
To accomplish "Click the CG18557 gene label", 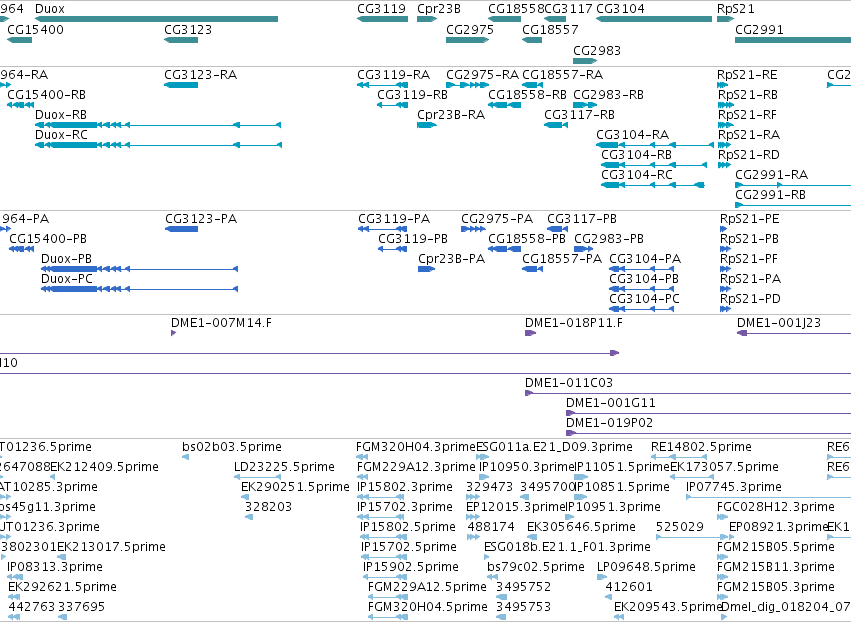I will pos(550,29).
